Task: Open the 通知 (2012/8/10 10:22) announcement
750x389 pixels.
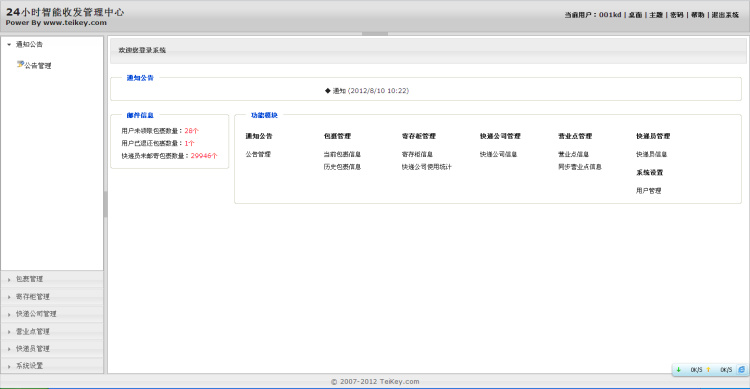Action: [371, 90]
